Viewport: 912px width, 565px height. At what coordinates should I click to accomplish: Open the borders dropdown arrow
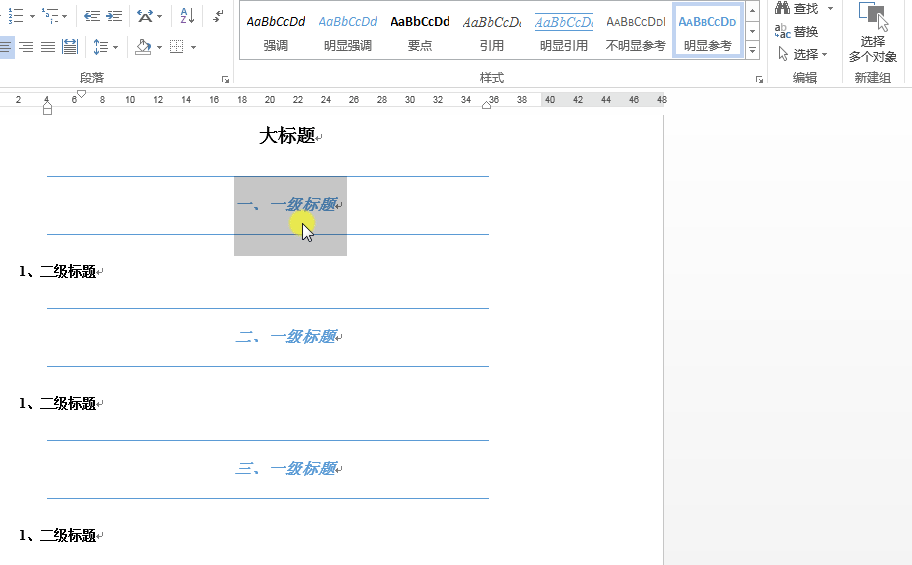tap(193, 47)
